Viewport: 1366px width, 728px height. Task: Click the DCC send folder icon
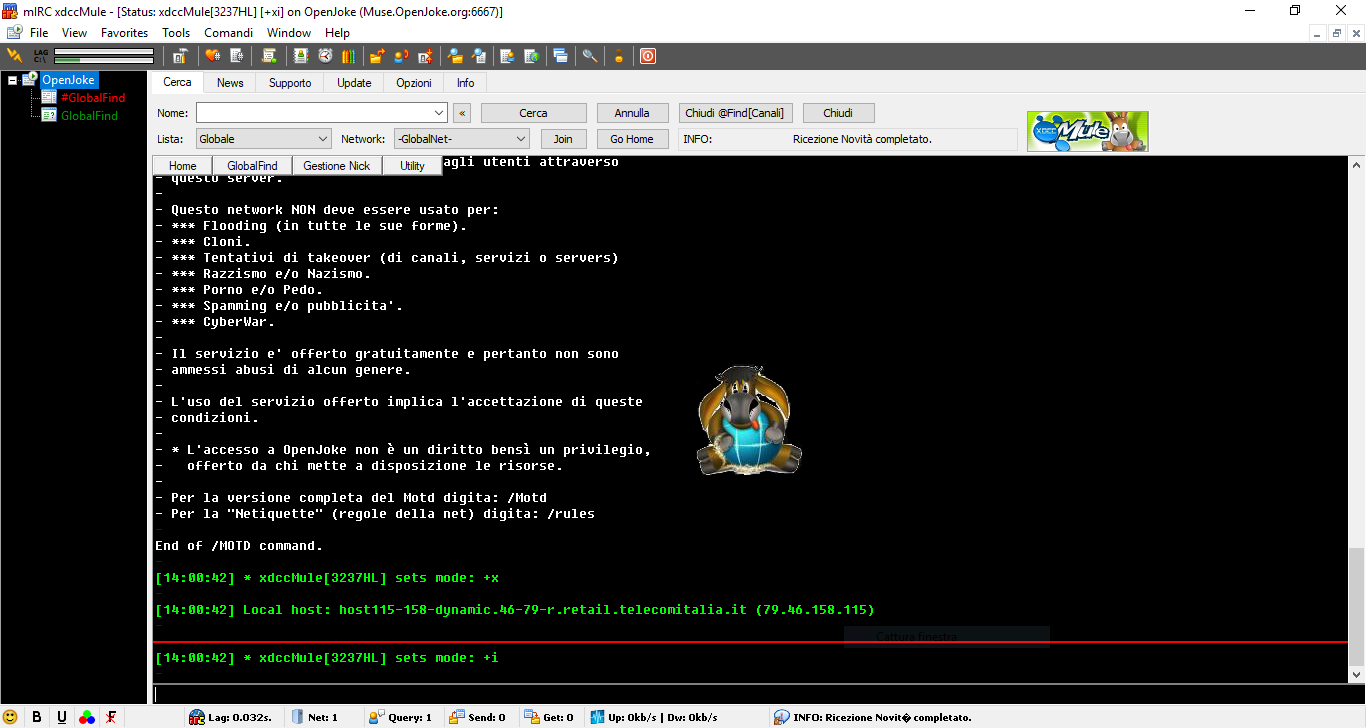377,56
